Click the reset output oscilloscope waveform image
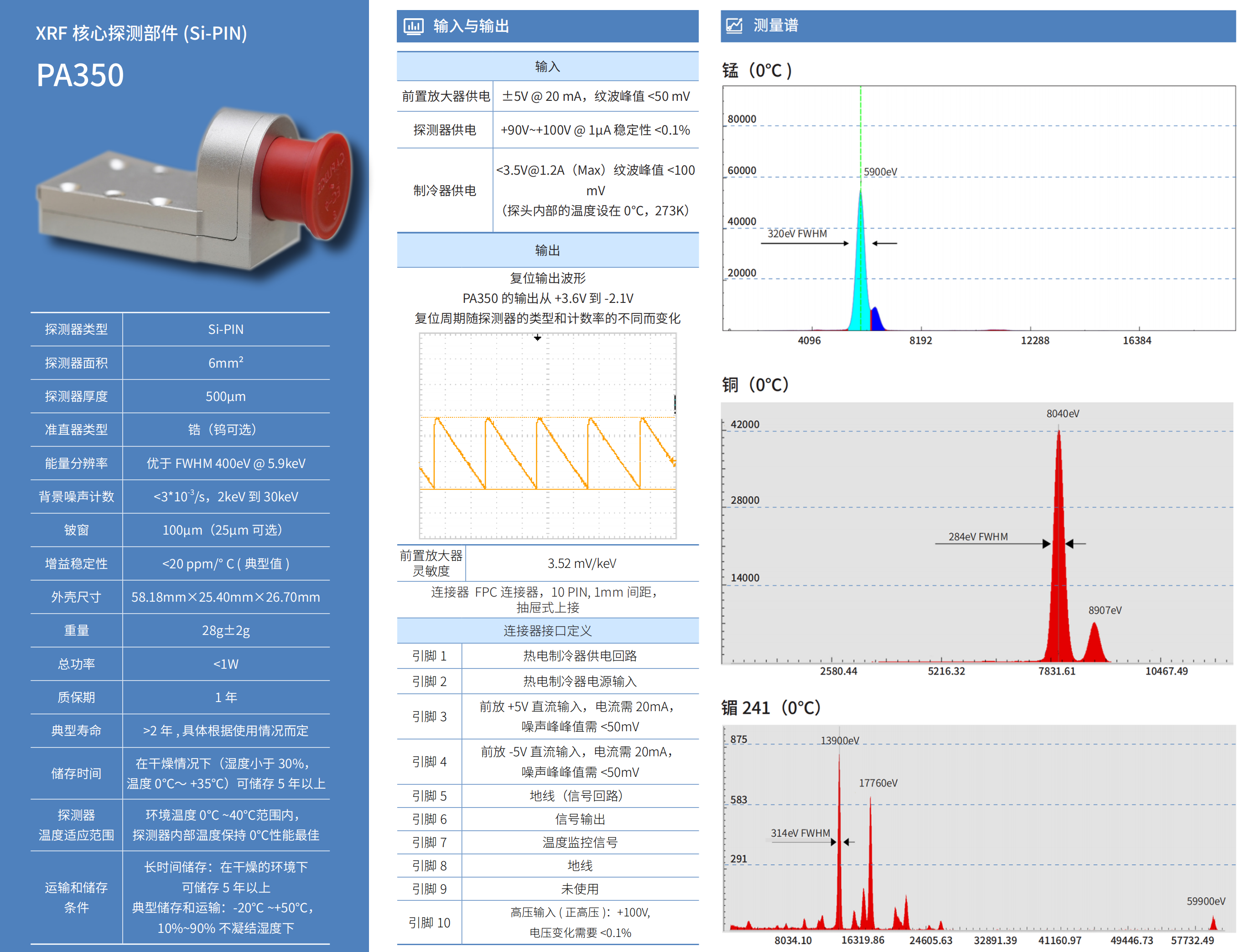The width and height of the screenshot is (1247, 952). click(547, 435)
